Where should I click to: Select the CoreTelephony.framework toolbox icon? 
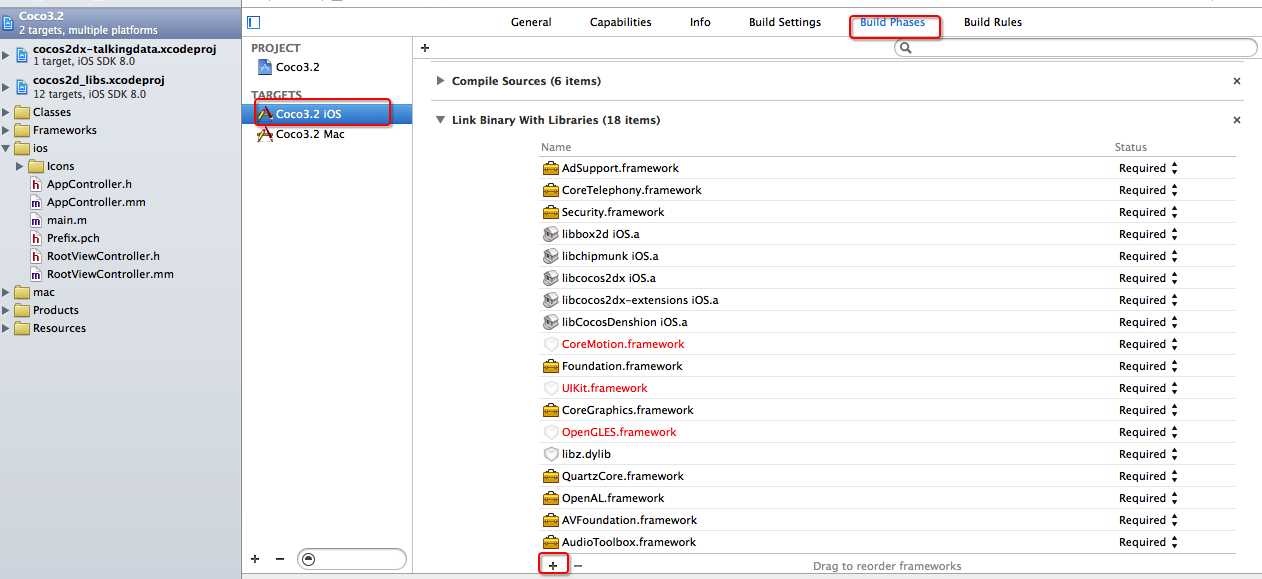click(x=550, y=190)
